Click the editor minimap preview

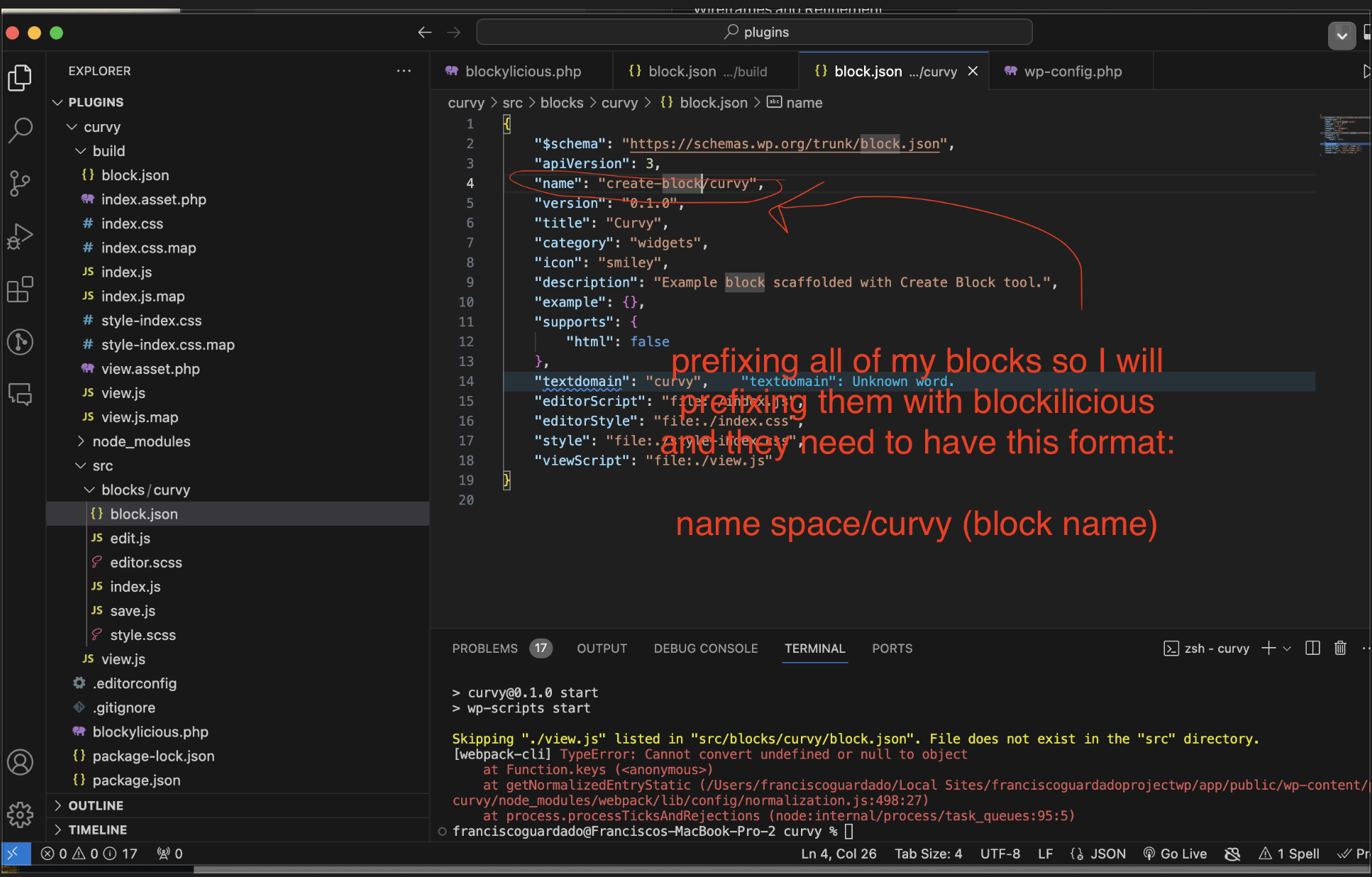1344,135
